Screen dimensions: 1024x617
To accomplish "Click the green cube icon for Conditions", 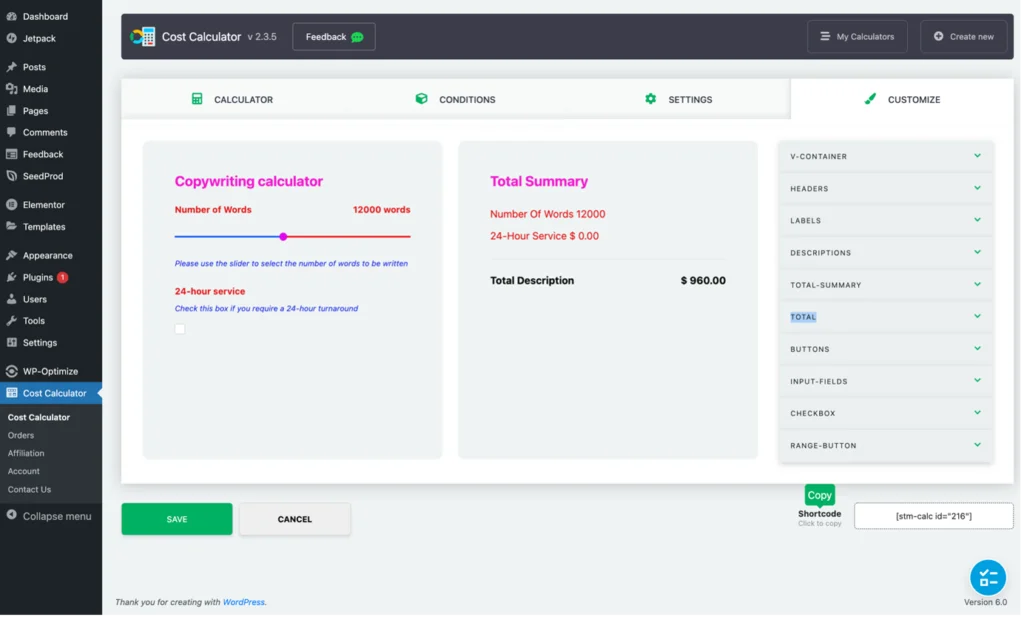I will 423,99.
